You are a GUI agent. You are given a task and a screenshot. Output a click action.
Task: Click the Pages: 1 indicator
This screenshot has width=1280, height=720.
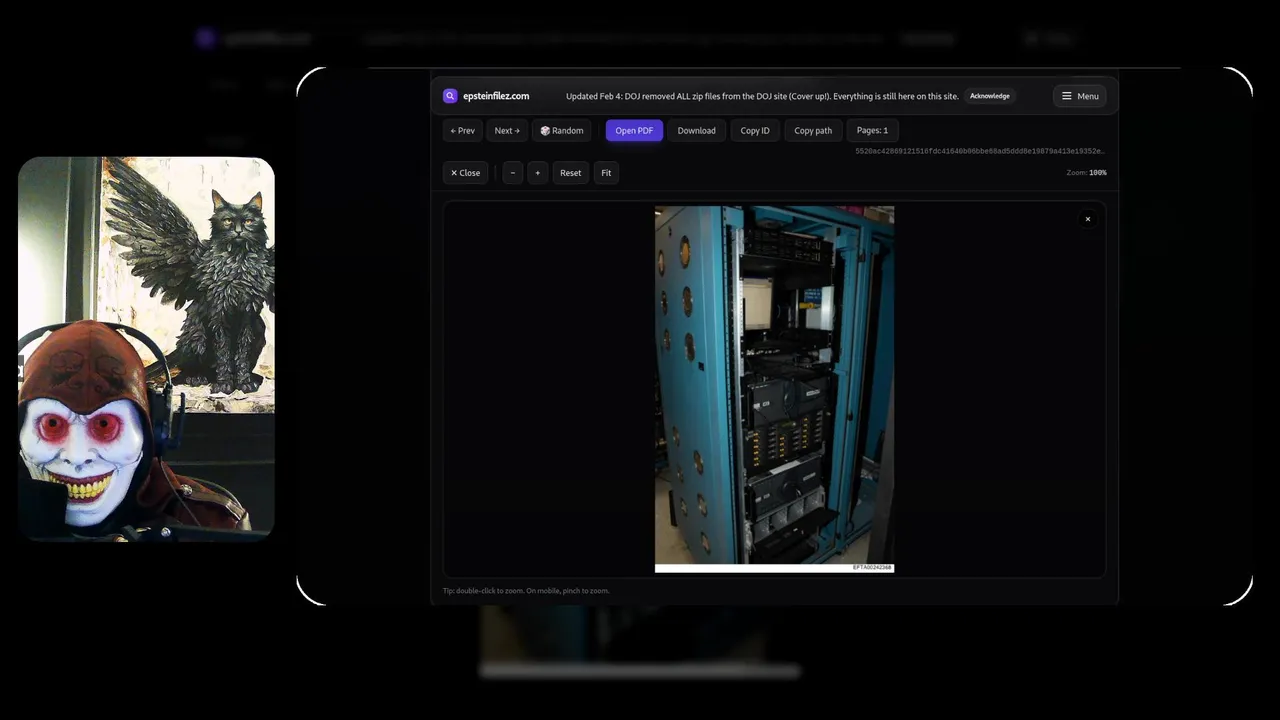pos(872,130)
